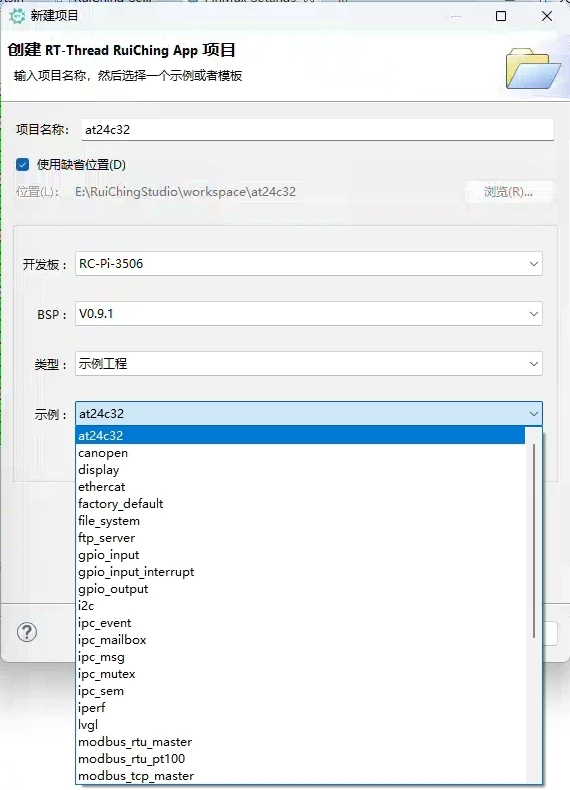Screen dimensions: 570x790
Task: Select ipc_mutex example
Action: [x=300, y=674]
